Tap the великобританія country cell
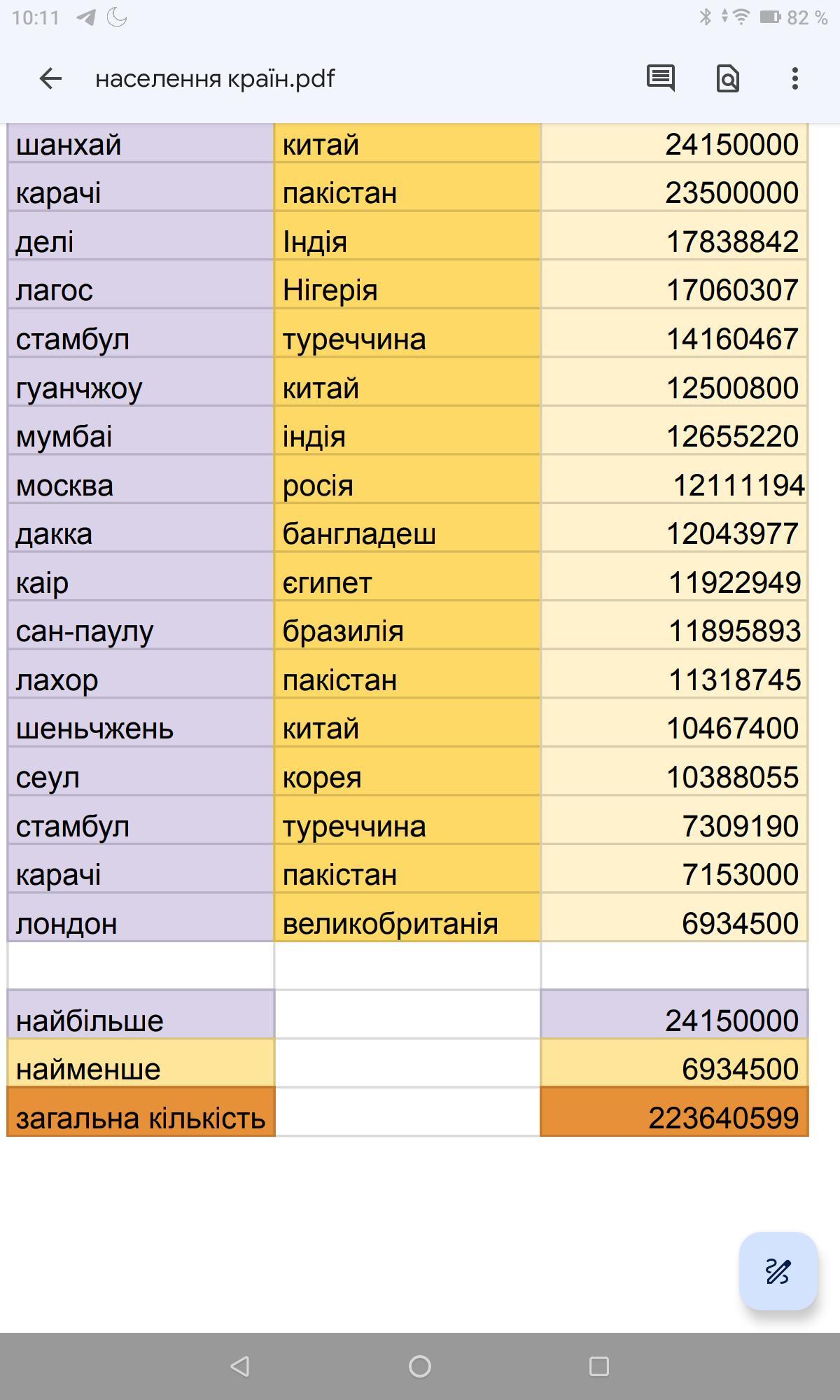Screen dimensions: 840x1400 [407, 923]
